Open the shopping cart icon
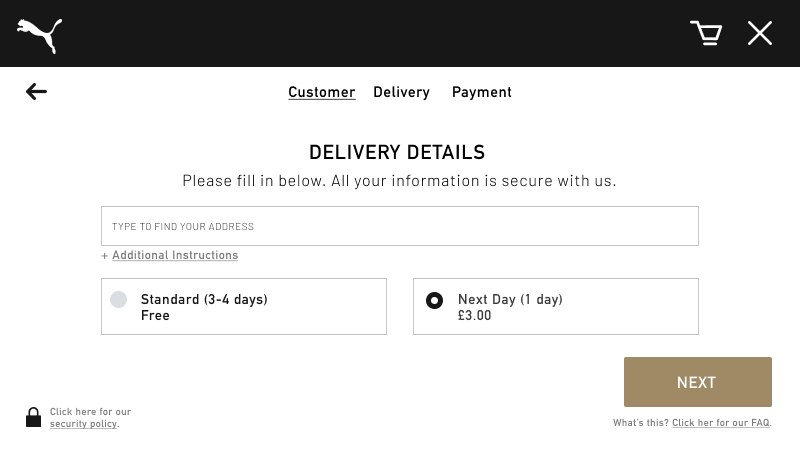800x450 pixels. (x=706, y=33)
